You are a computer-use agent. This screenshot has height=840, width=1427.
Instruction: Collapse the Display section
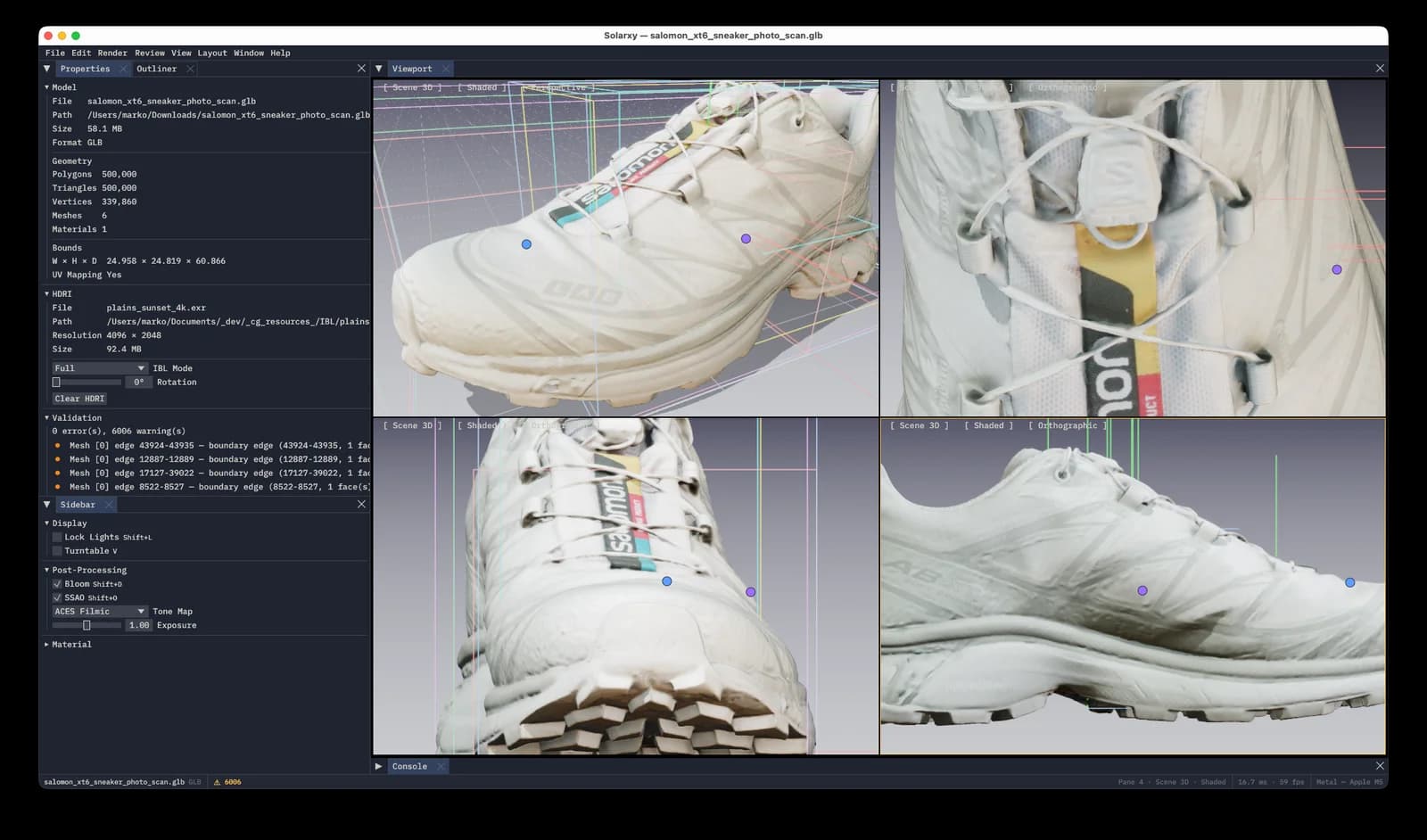[x=46, y=523]
